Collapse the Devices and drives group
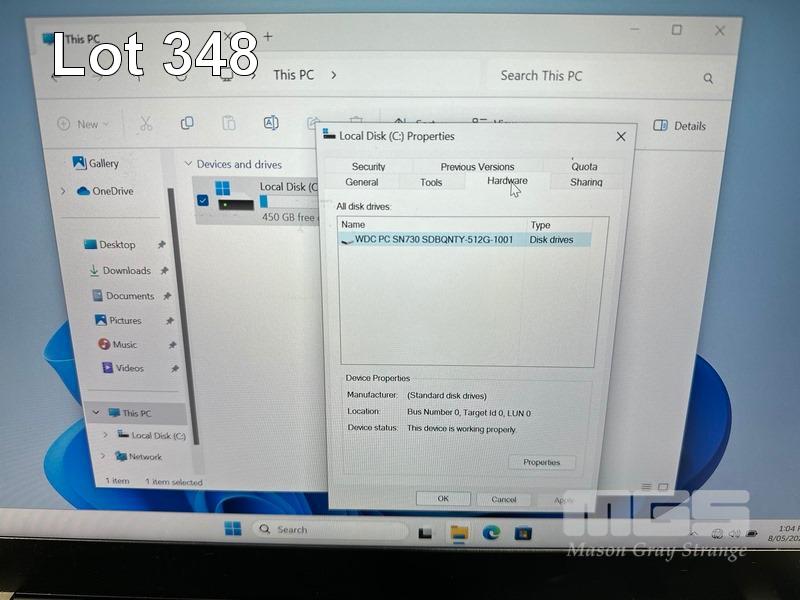This screenshot has width=800, height=600. point(187,164)
